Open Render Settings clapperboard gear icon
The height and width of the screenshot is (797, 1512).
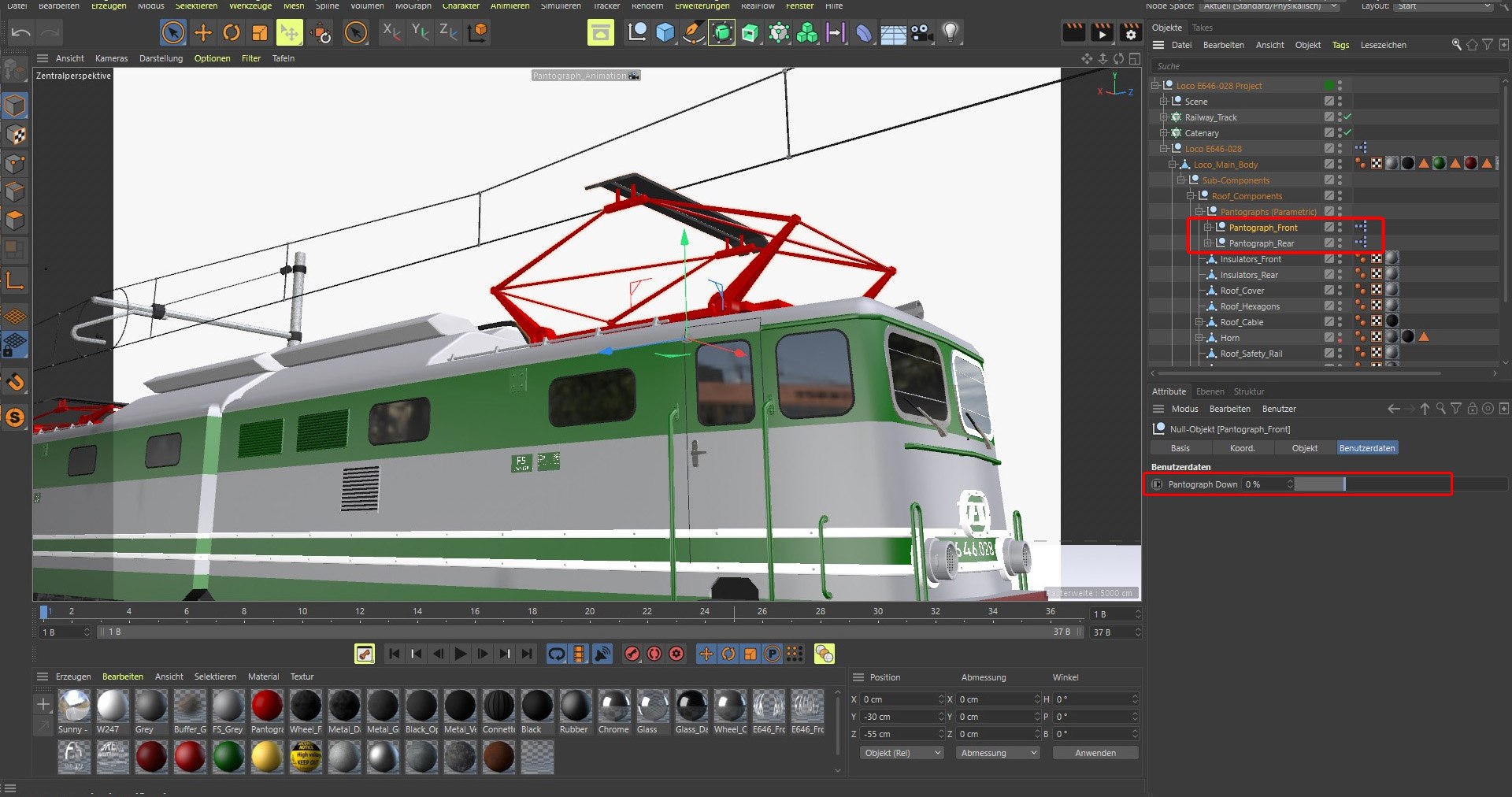pyautogui.click(x=1131, y=32)
